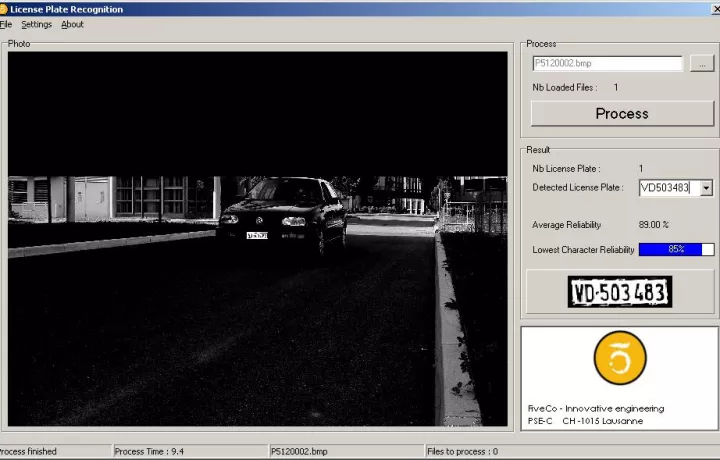Click the app icon in the title bar
This screenshot has width=720, height=460.
click(x=4, y=9)
